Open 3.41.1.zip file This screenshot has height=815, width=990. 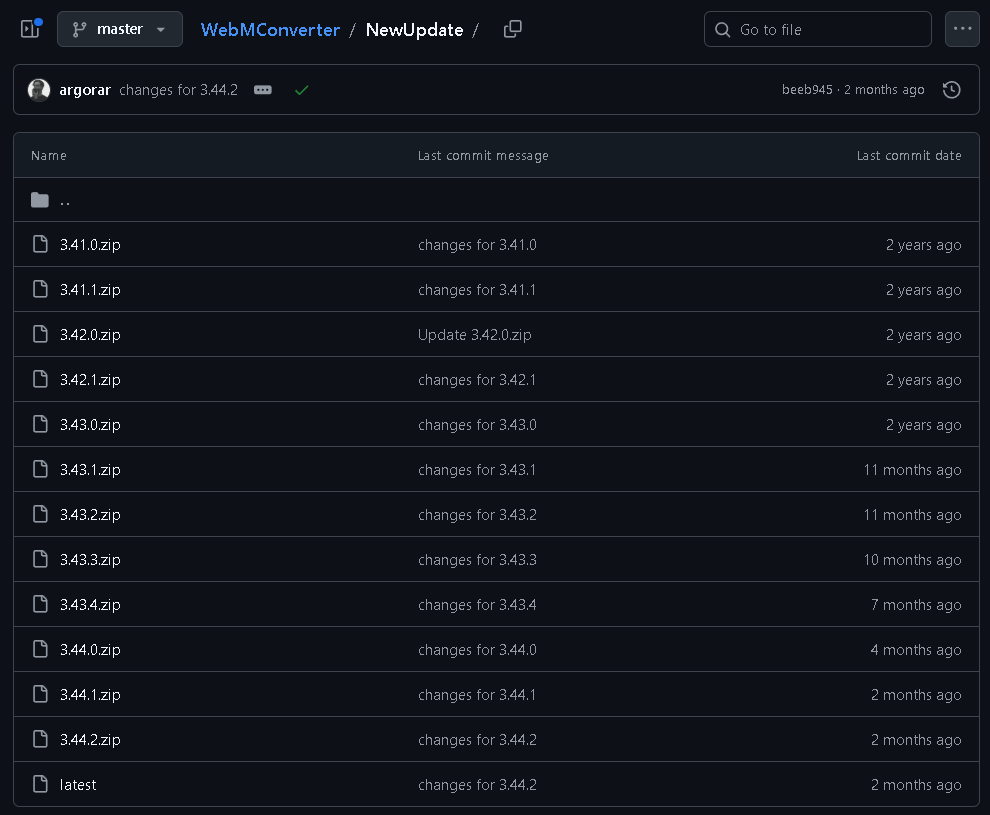(90, 290)
